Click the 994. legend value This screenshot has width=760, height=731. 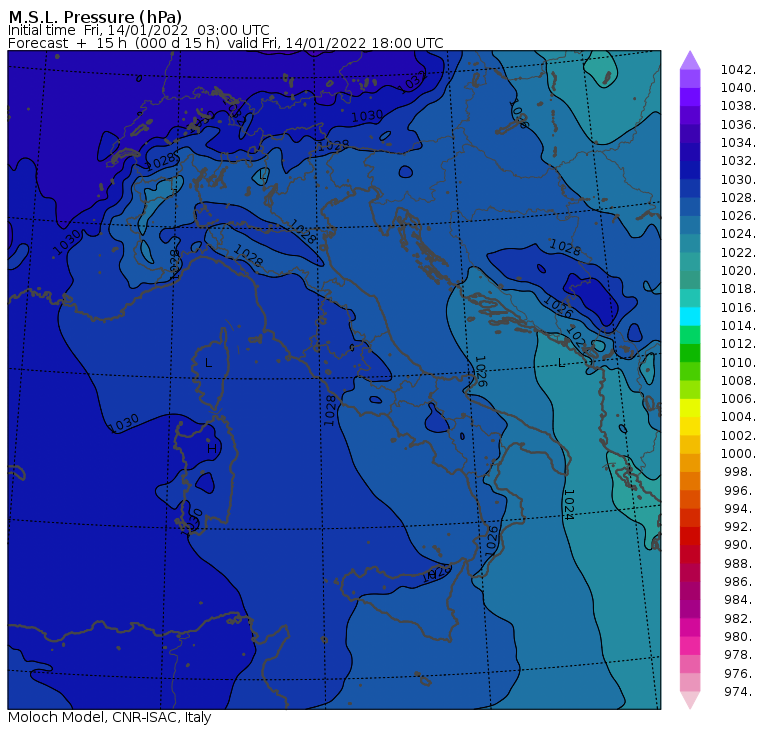pyautogui.click(x=740, y=509)
